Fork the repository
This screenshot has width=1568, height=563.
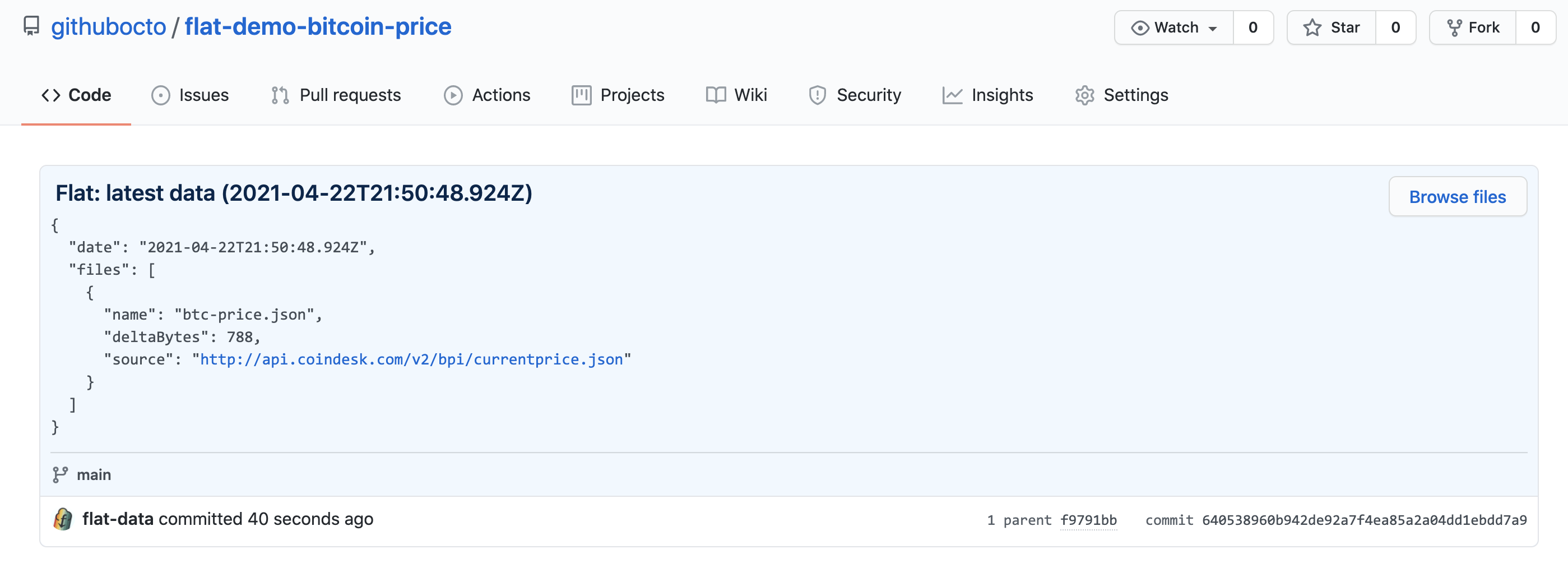coord(1472,27)
